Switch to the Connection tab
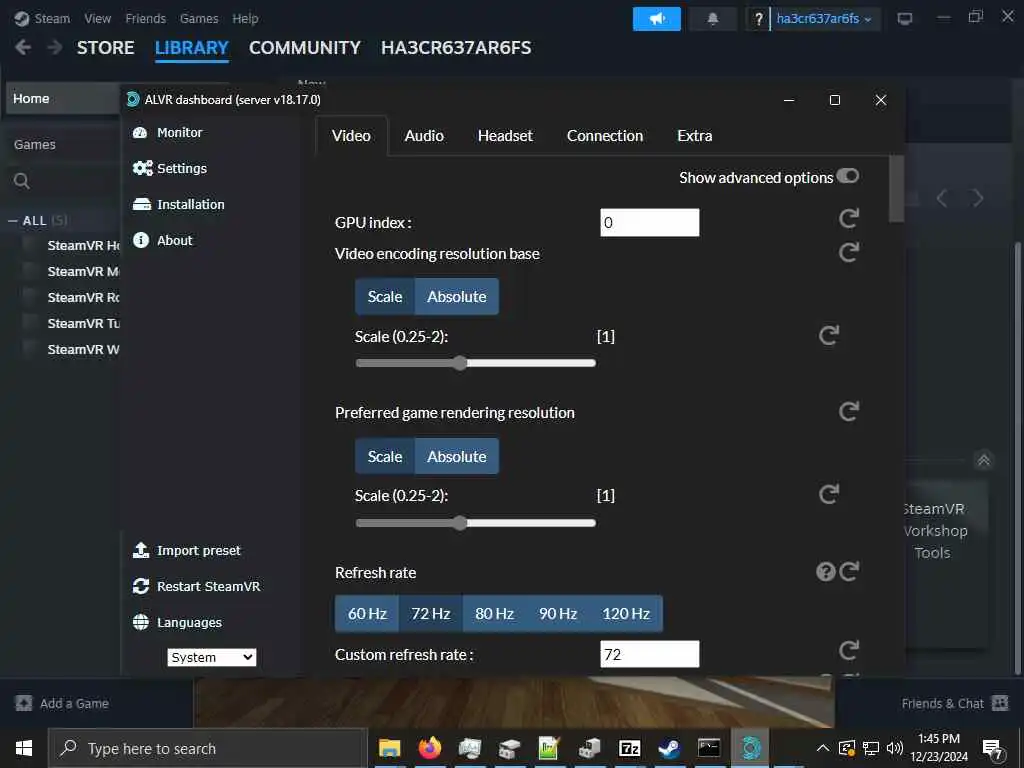Image resolution: width=1024 pixels, height=768 pixels. pyautogui.click(x=605, y=136)
